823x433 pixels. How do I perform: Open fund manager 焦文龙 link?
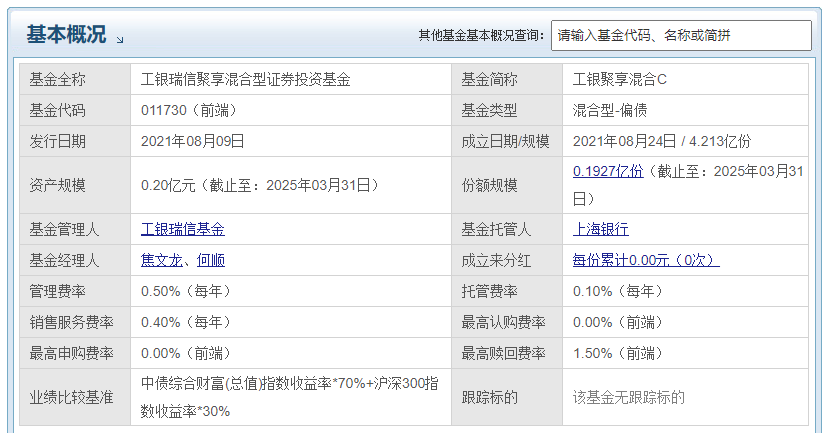click(162, 260)
